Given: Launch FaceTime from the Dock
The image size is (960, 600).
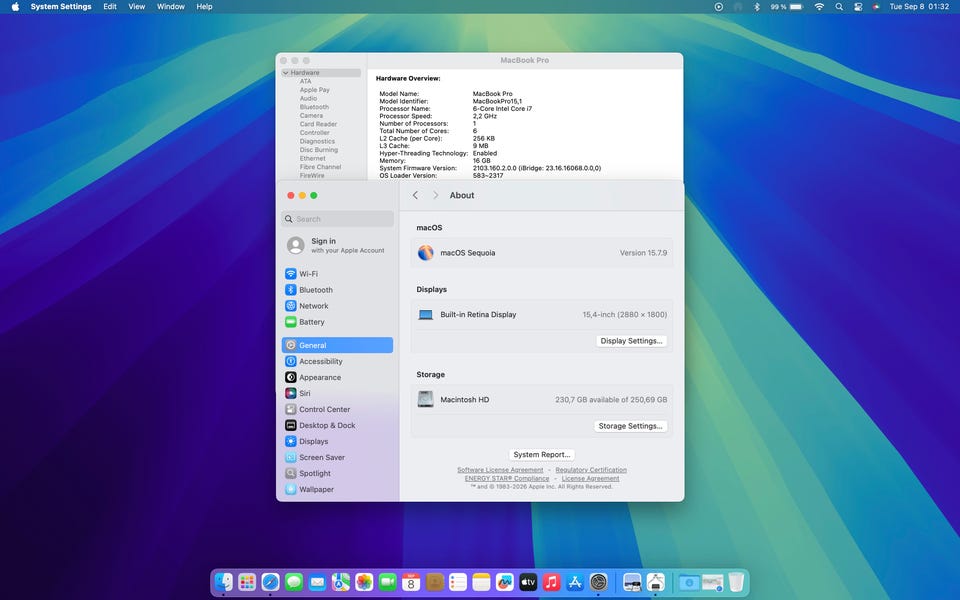Looking at the screenshot, I should 388,582.
